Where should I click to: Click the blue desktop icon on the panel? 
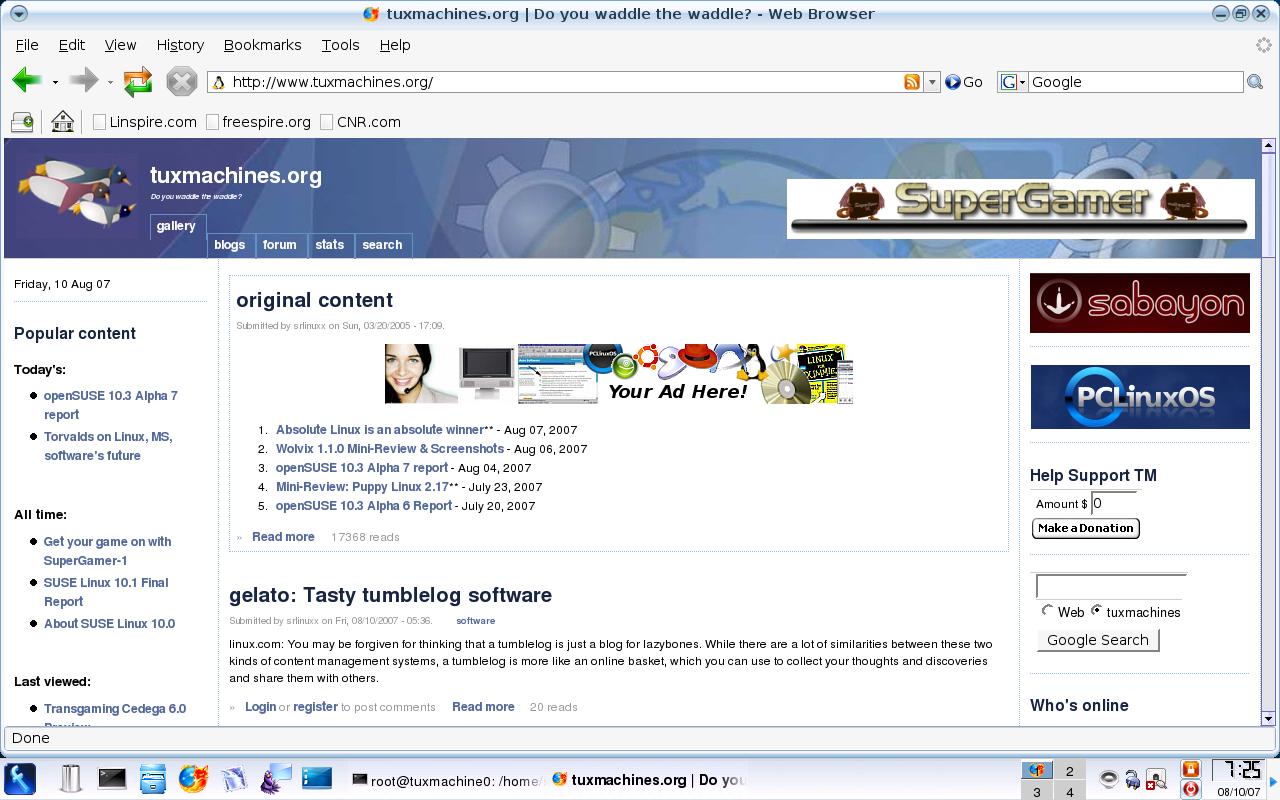[317, 778]
